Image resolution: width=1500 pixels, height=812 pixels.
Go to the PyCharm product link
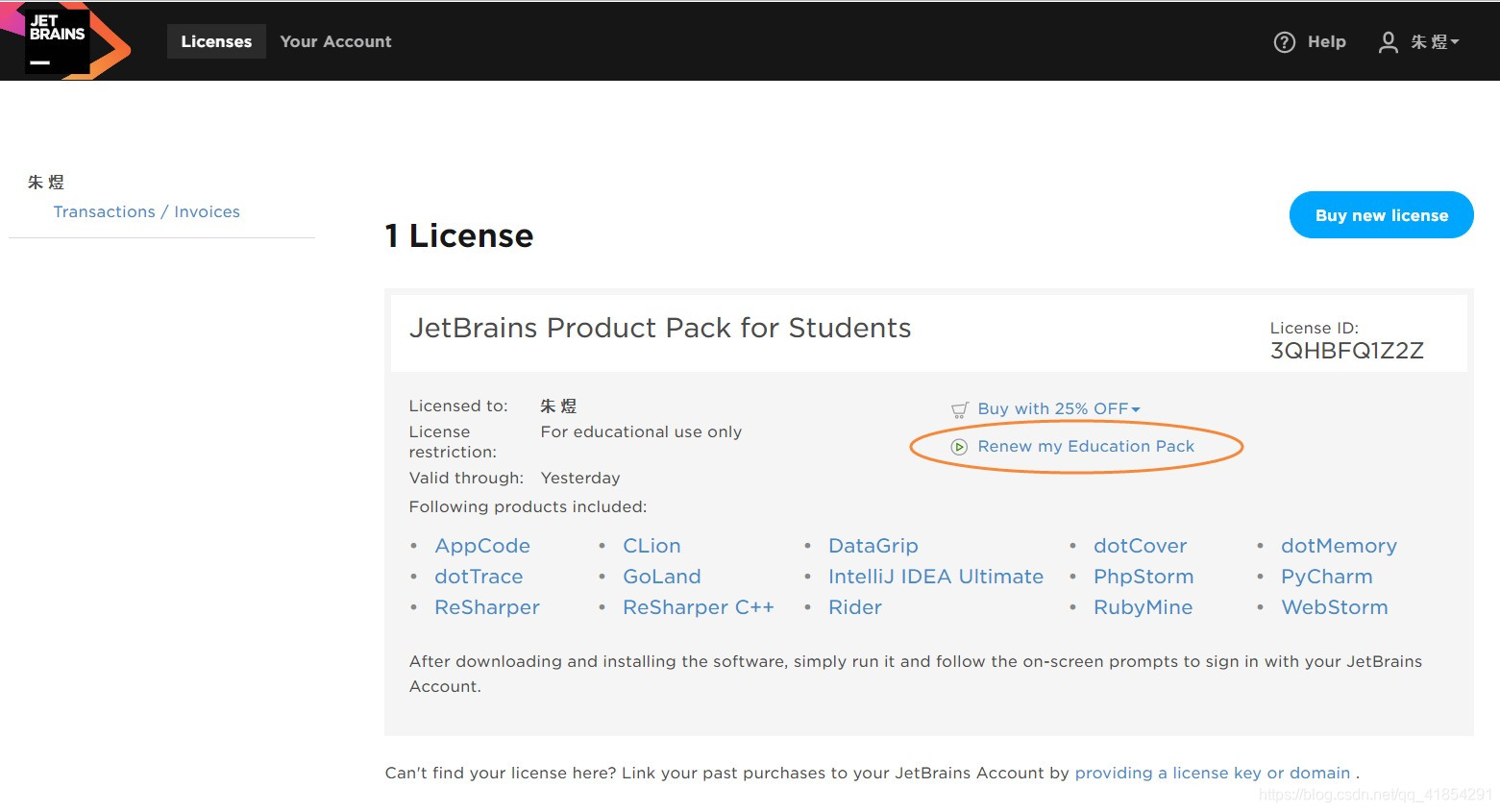pyautogui.click(x=1326, y=577)
